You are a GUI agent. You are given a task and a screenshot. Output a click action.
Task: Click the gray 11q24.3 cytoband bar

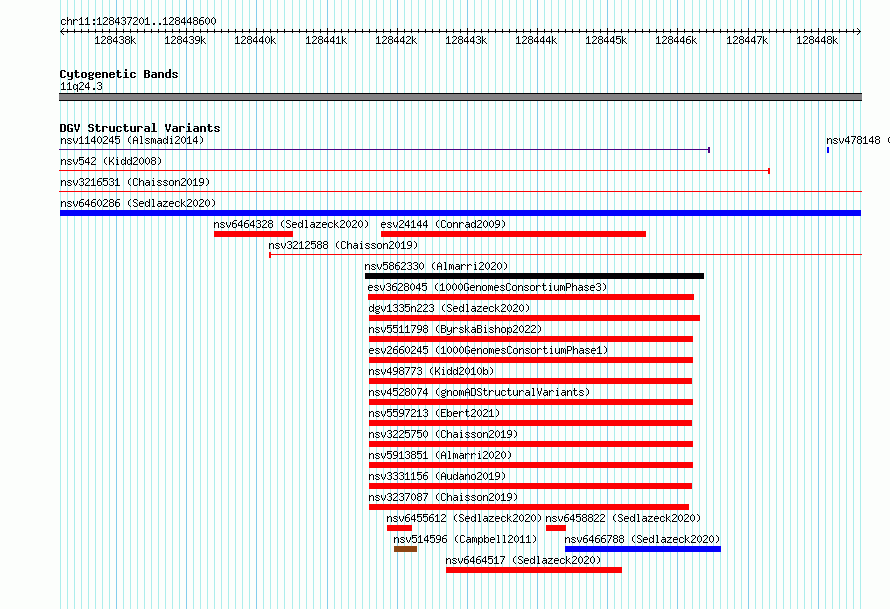(460, 97)
